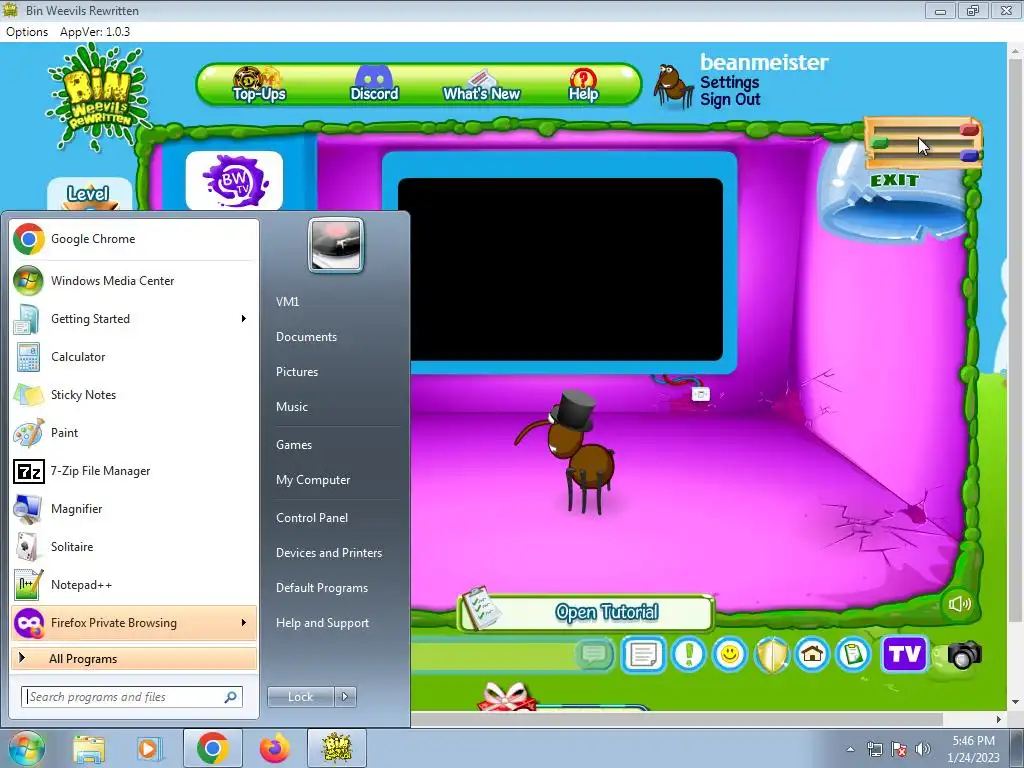Click the user account picture in Start menu
Screen dimensions: 1024x768
(336, 245)
